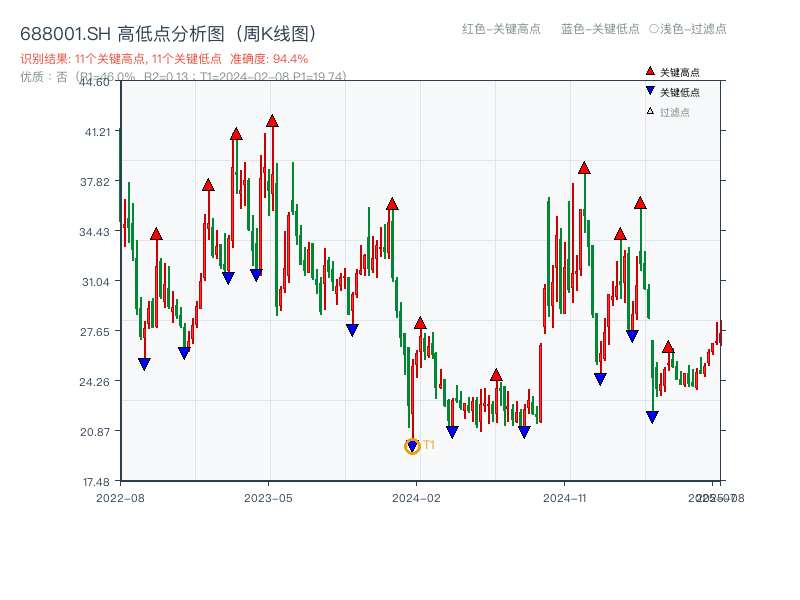Click the highest red triangle at the chart's top peak
This screenshot has height=600, width=800.
click(x=272, y=122)
